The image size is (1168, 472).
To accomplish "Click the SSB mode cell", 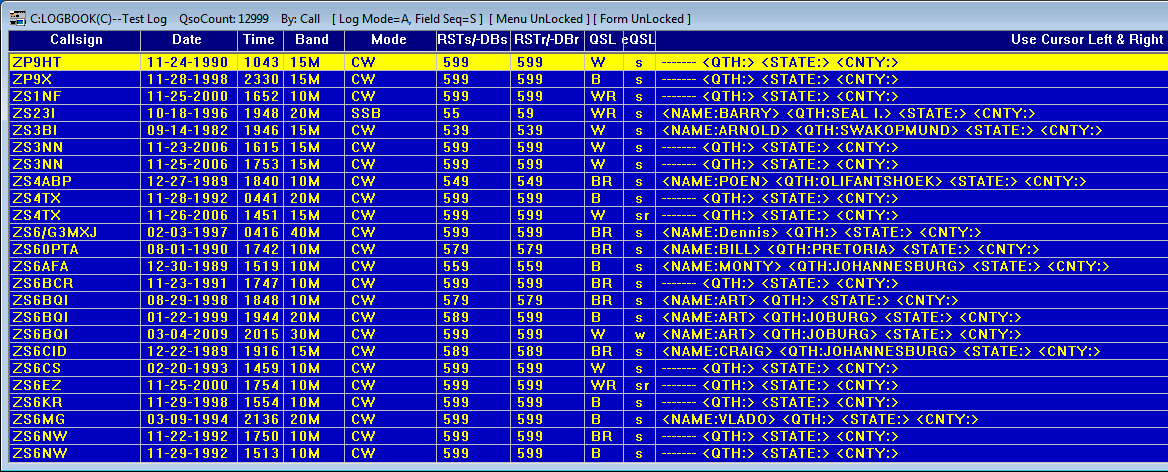I will [365, 113].
